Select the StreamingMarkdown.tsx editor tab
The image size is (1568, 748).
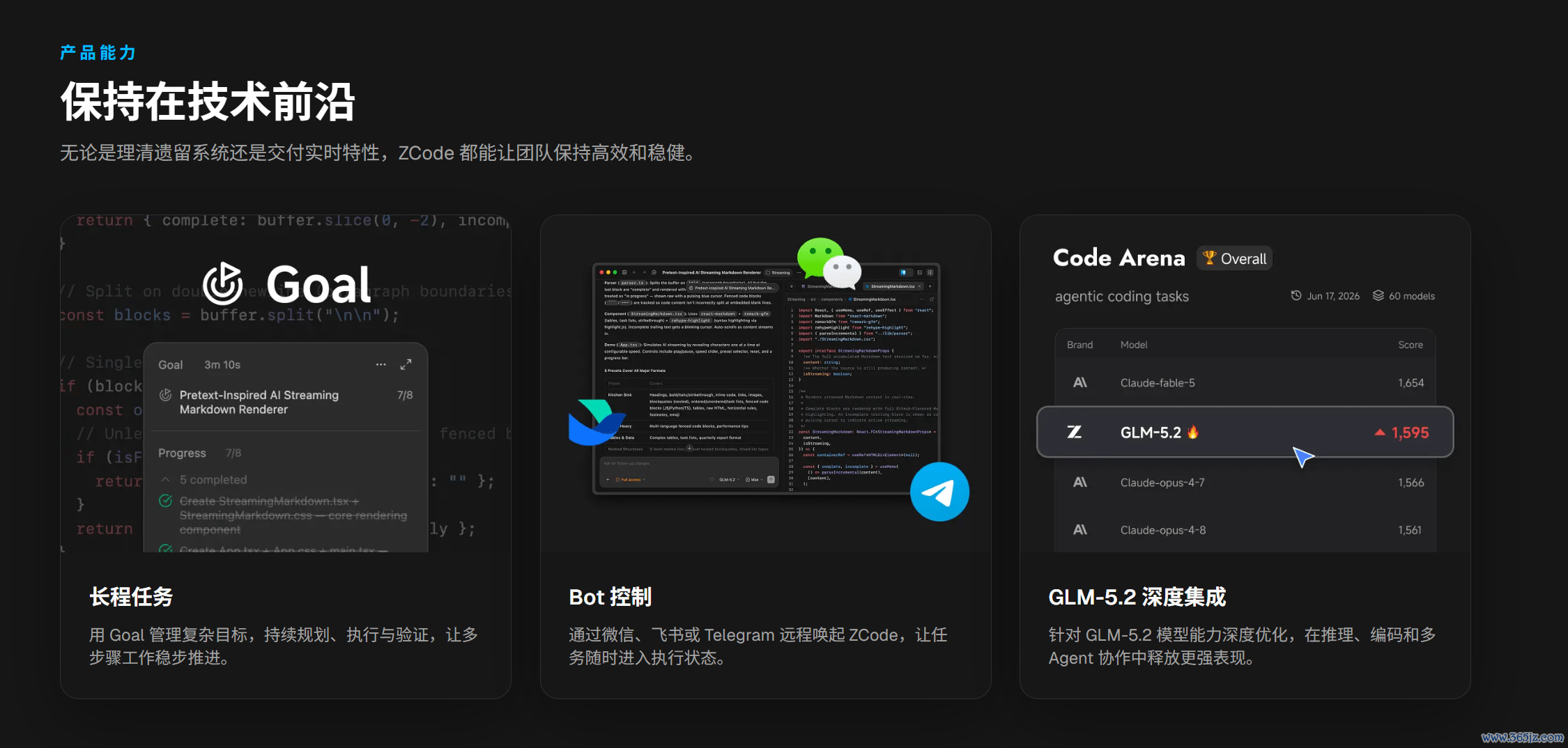(x=893, y=286)
